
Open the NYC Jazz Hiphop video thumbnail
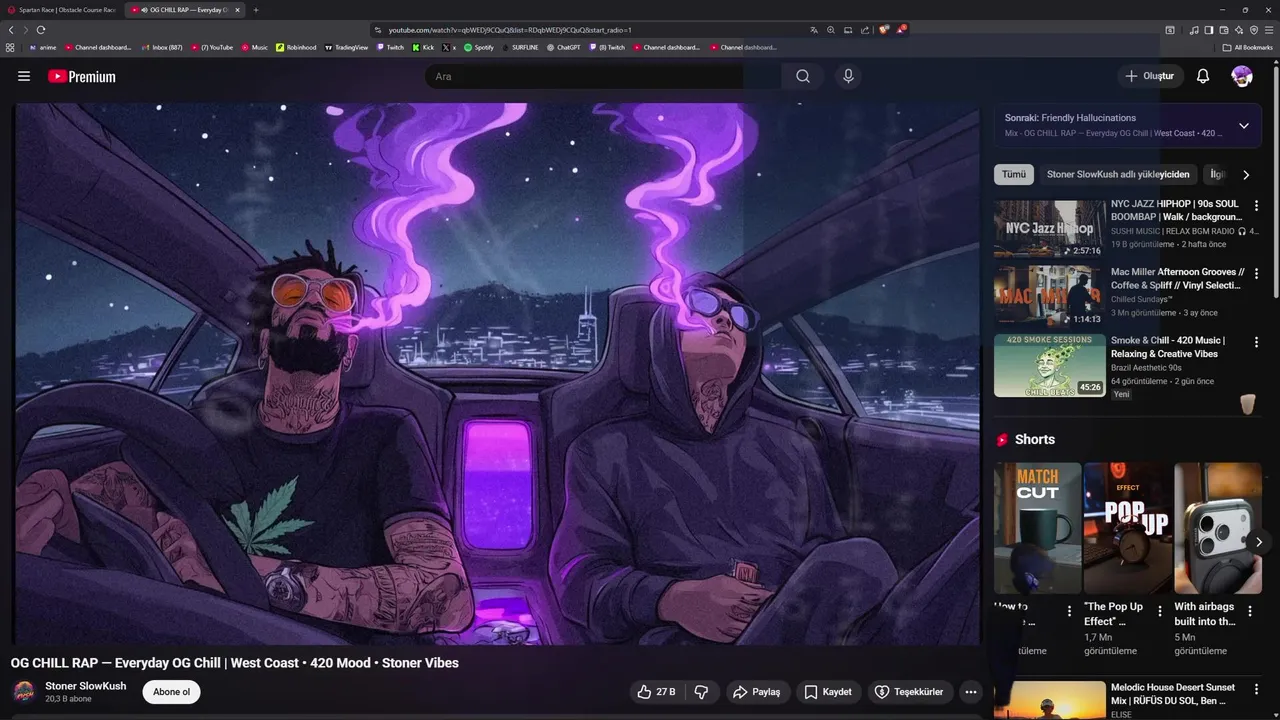pos(1049,229)
